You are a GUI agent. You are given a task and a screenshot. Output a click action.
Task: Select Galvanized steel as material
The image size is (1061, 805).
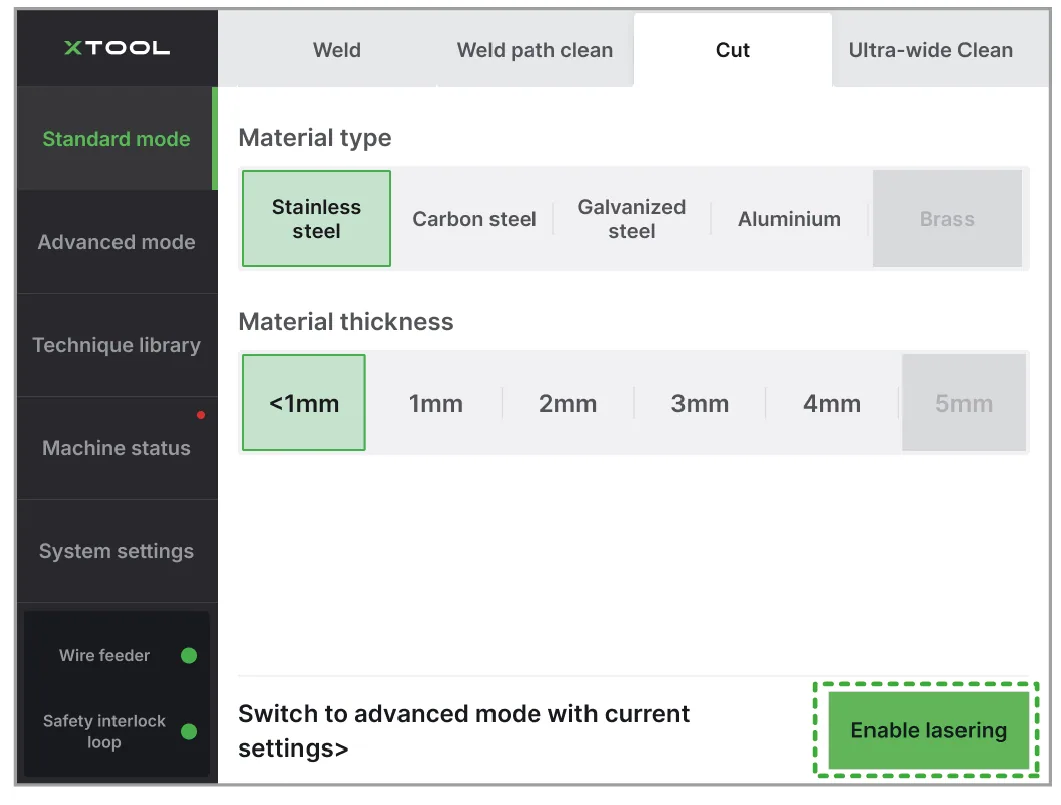[x=631, y=219]
